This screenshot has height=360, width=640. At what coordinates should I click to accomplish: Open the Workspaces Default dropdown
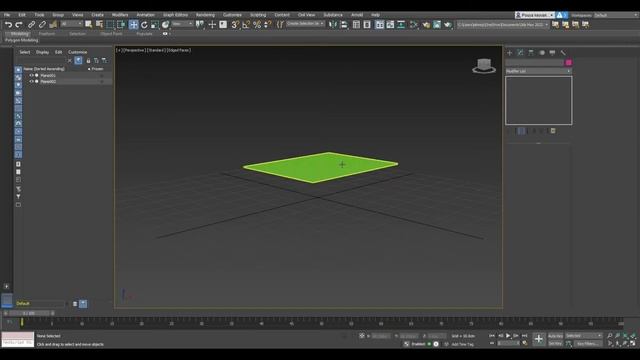(616, 15)
